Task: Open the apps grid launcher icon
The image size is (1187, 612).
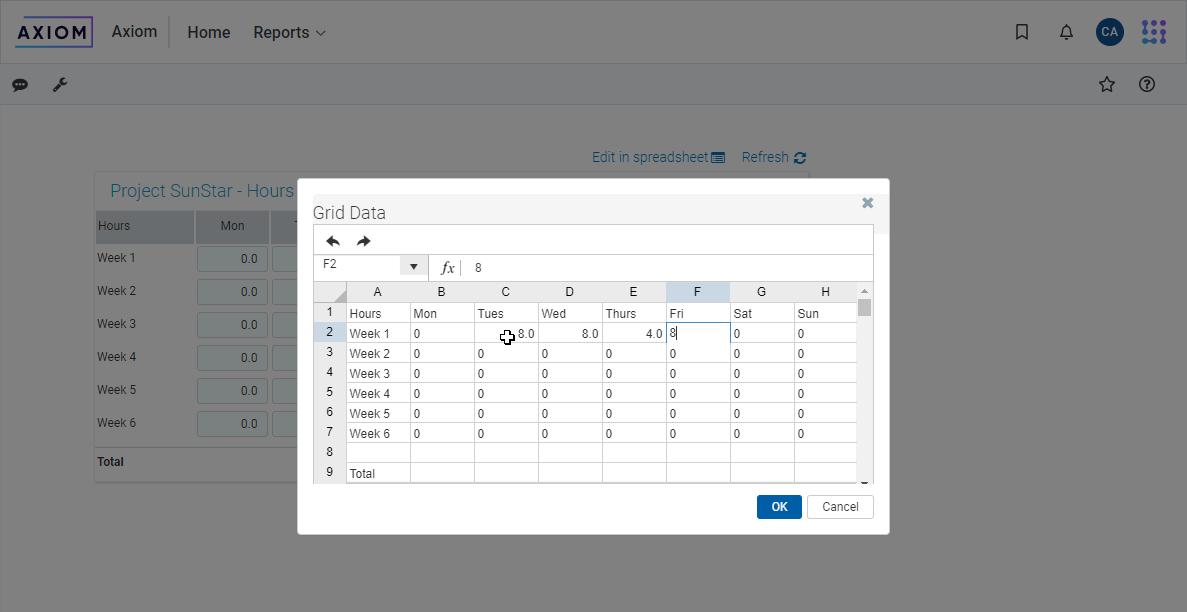Action: [x=1153, y=32]
